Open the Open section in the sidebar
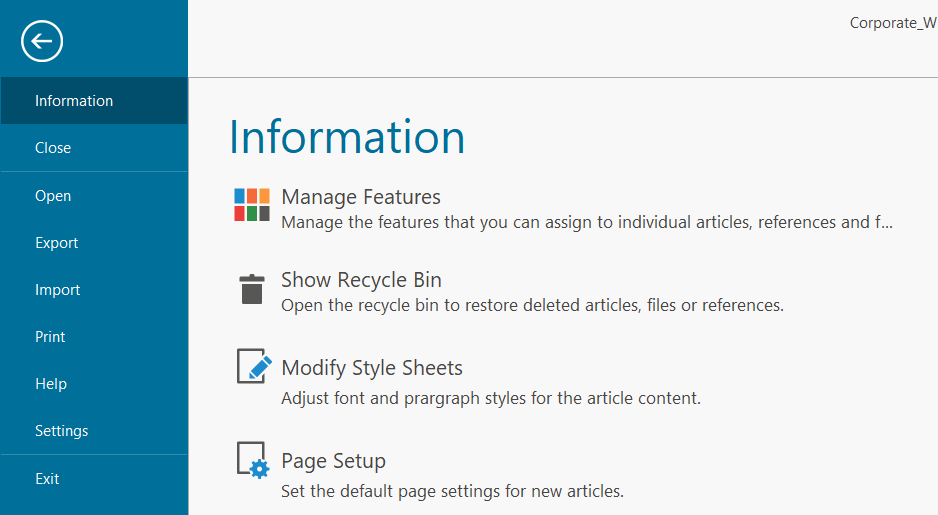 click(x=53, y=196)
